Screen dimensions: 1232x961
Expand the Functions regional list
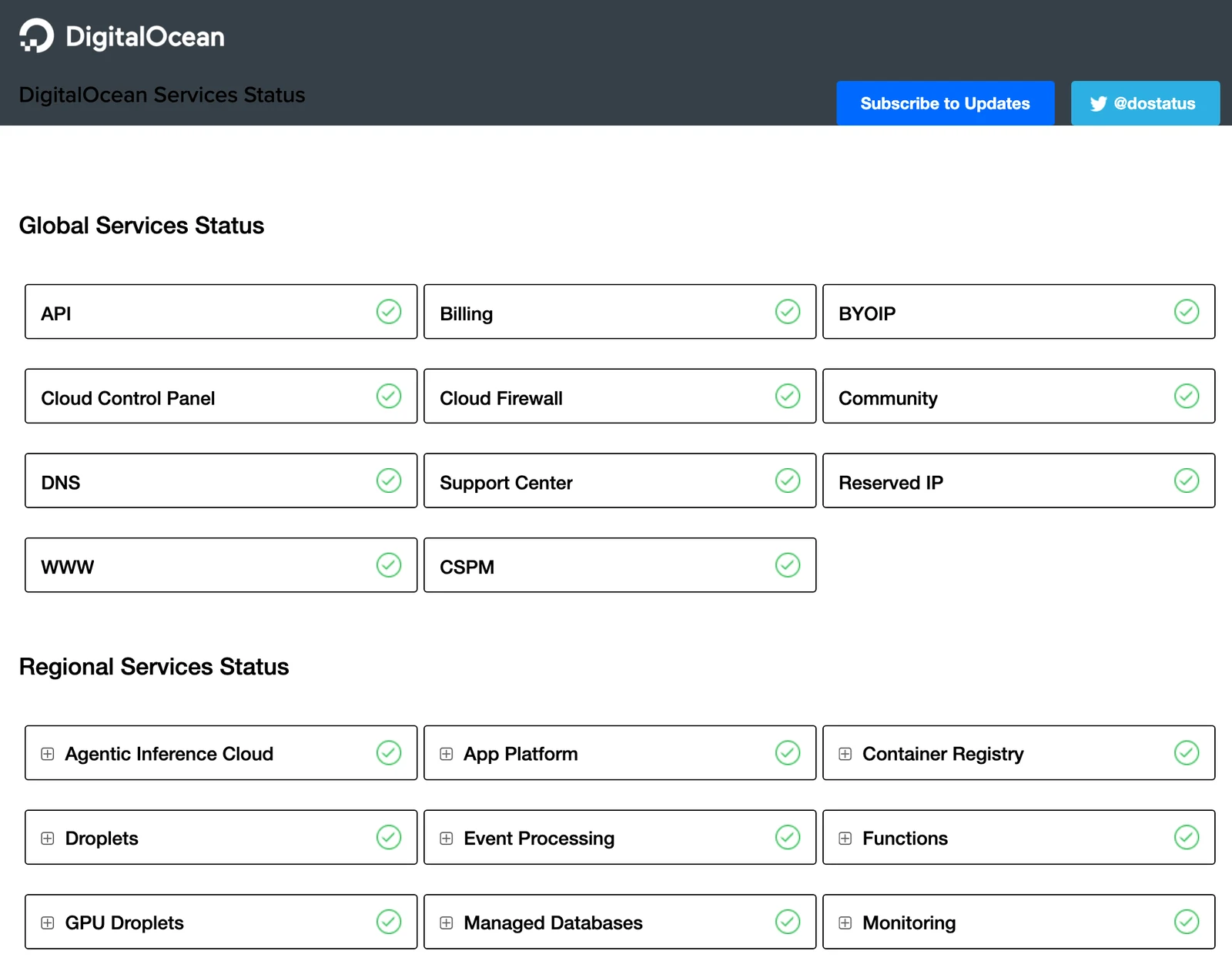(x=845, y=839)
